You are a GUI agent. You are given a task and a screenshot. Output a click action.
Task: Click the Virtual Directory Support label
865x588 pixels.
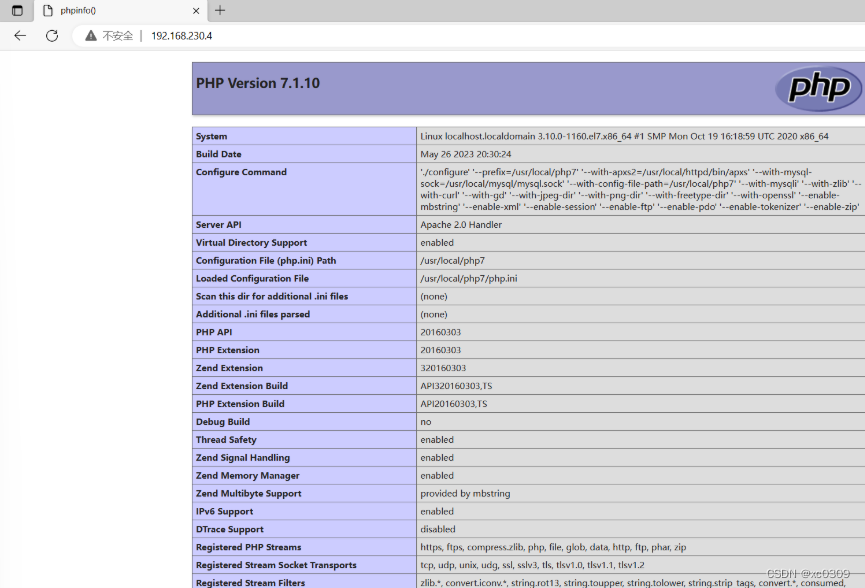click(x=251, y=243)
